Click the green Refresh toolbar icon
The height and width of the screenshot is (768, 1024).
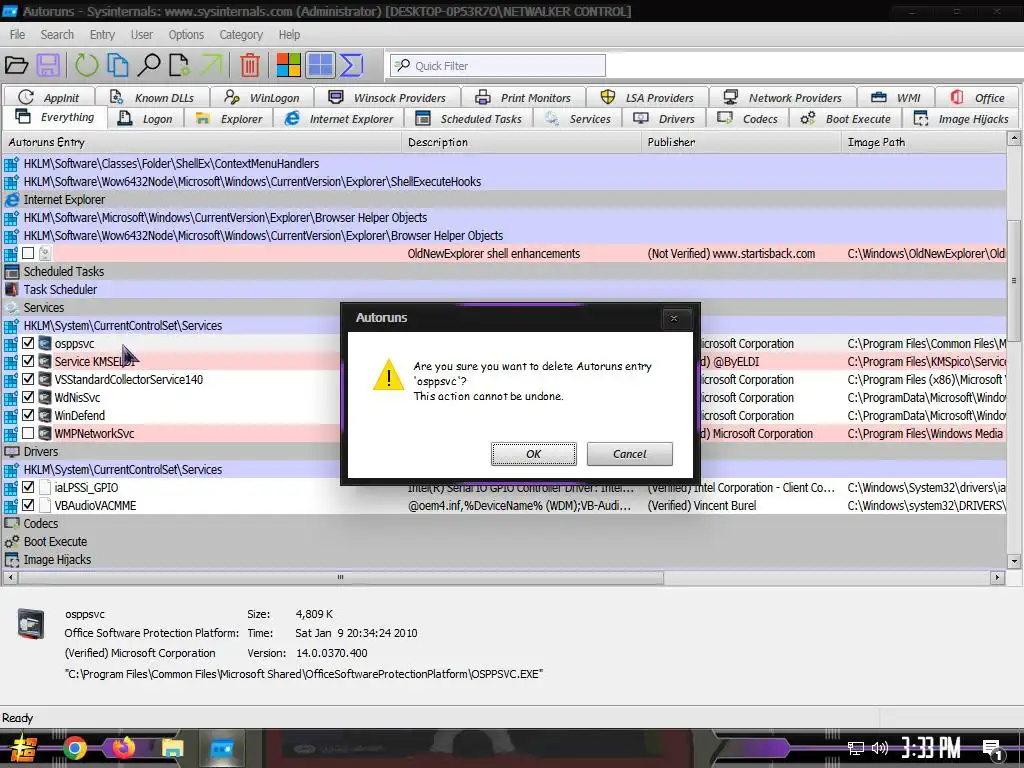pyautogui.click(x=86, y=65)
